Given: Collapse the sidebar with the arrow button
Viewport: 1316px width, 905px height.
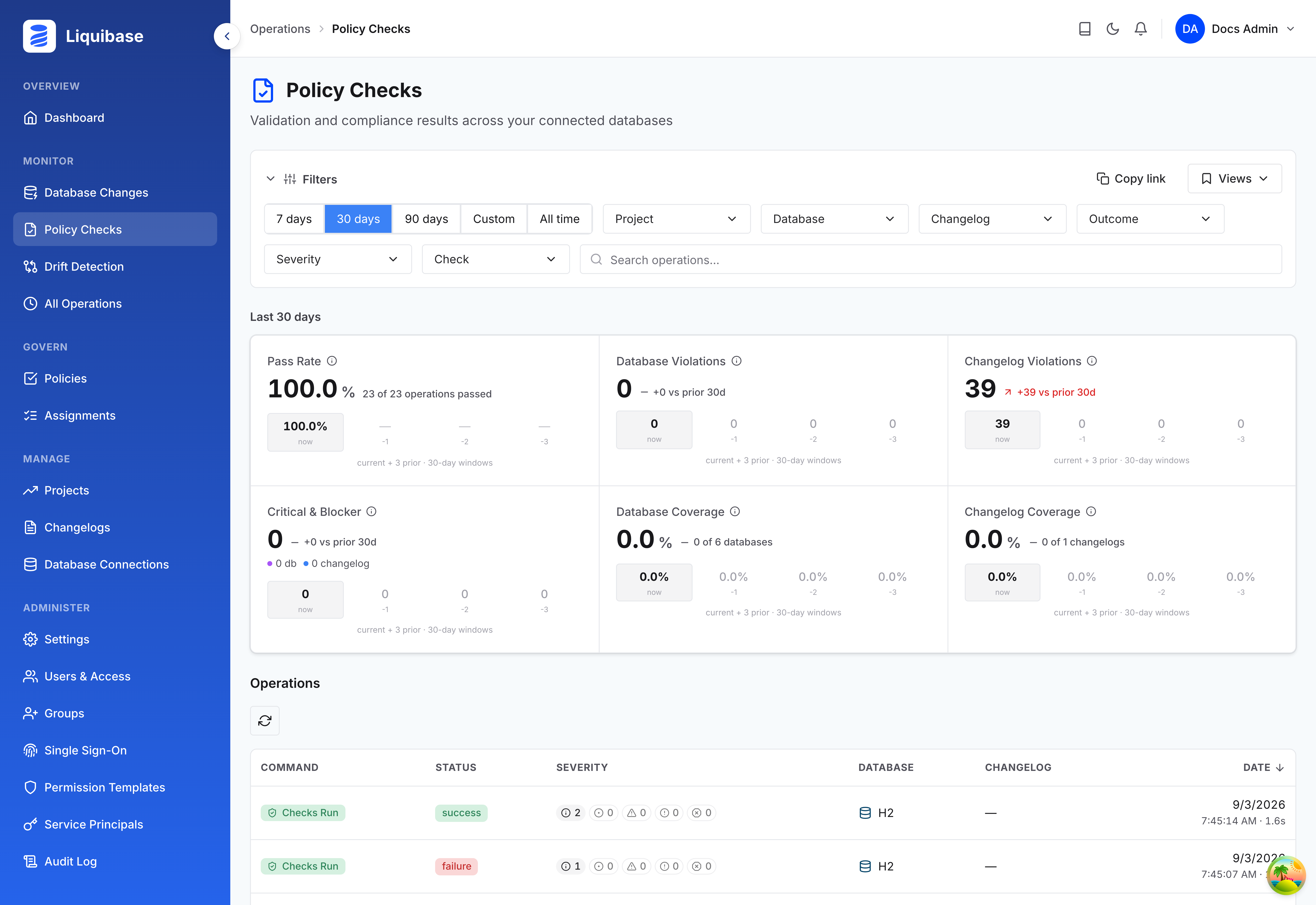Looking at the screenshot, I should 227,36.
